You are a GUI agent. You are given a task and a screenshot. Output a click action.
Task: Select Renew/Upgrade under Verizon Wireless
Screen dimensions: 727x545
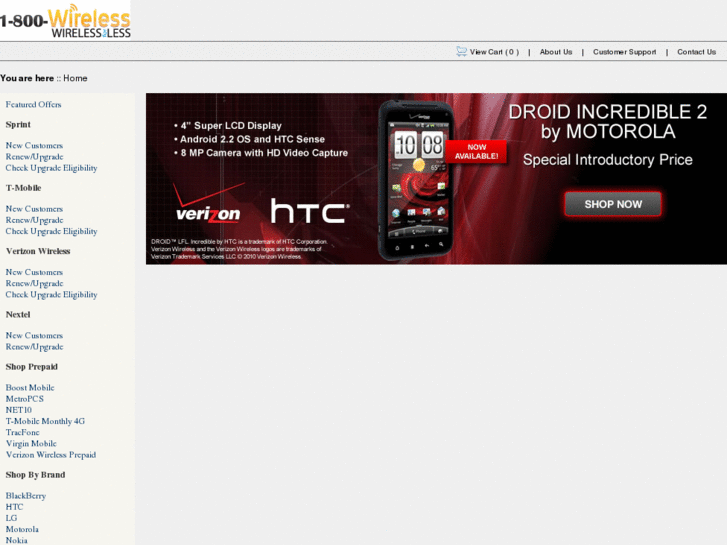point(34,283)
